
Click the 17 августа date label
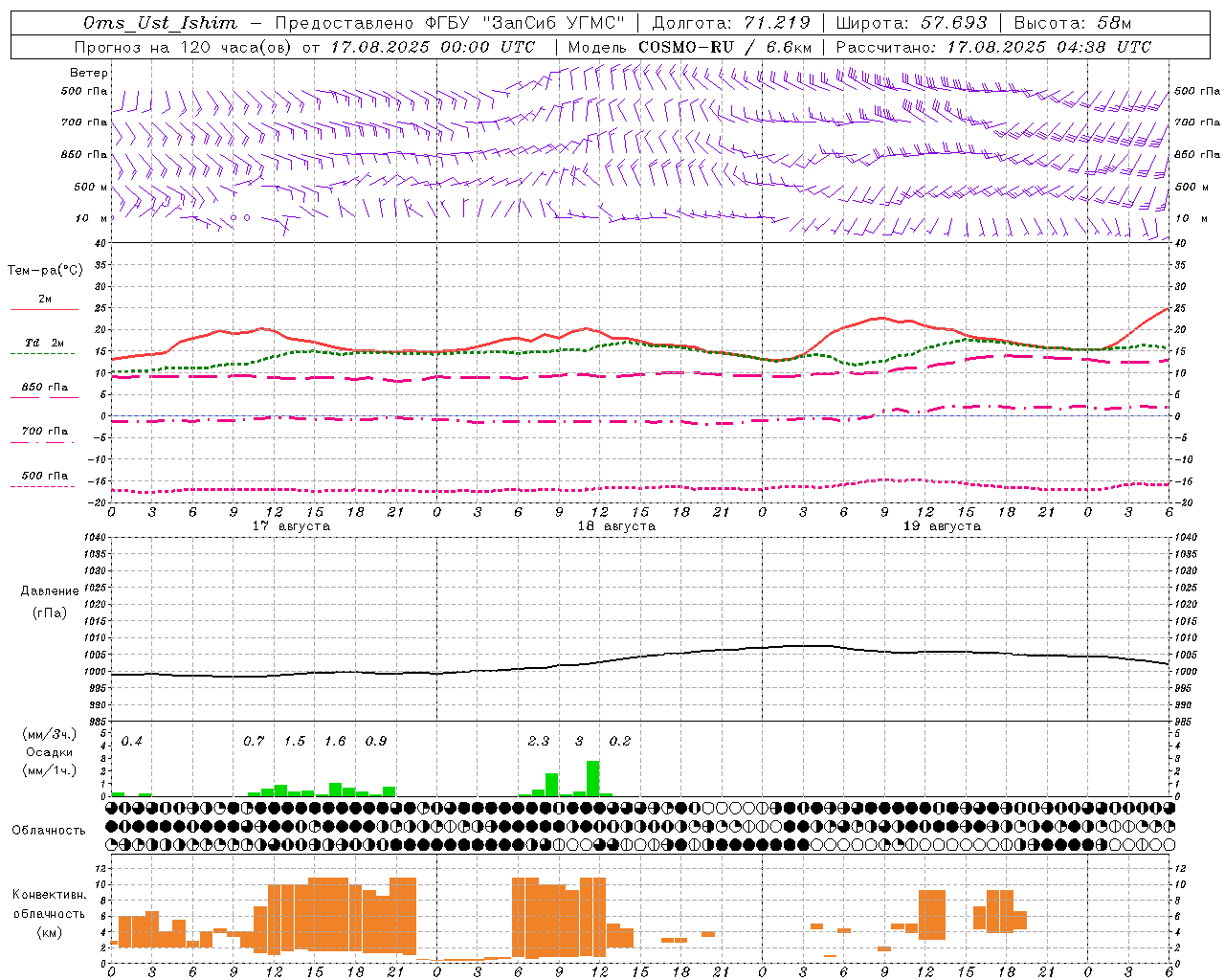(x=291, y=526)
